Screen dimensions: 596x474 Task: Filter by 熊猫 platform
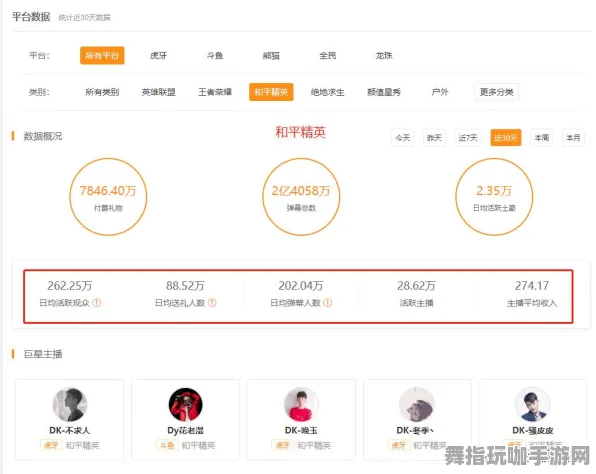[271, 55]
